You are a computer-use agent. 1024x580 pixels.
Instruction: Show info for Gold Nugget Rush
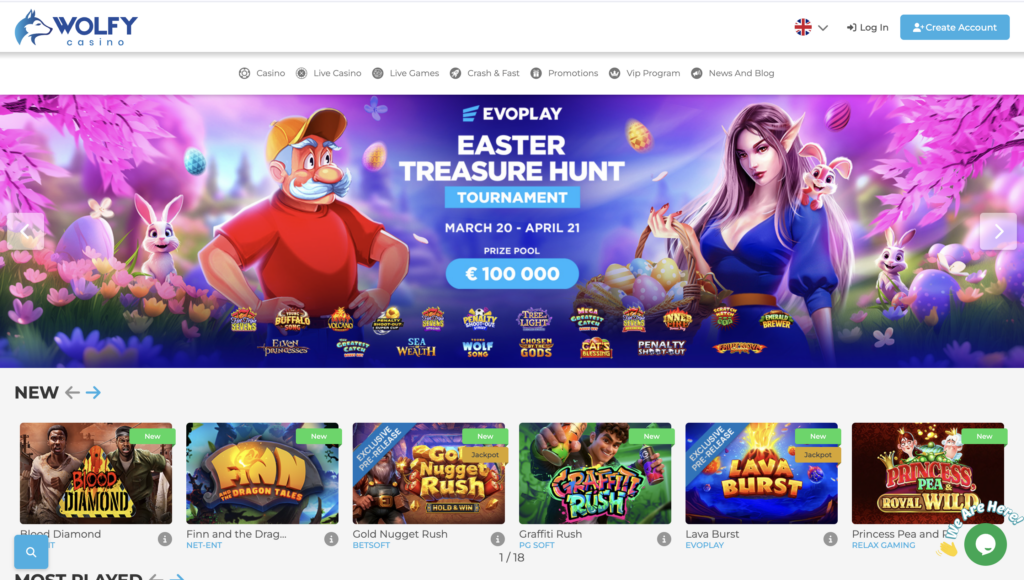498,539
